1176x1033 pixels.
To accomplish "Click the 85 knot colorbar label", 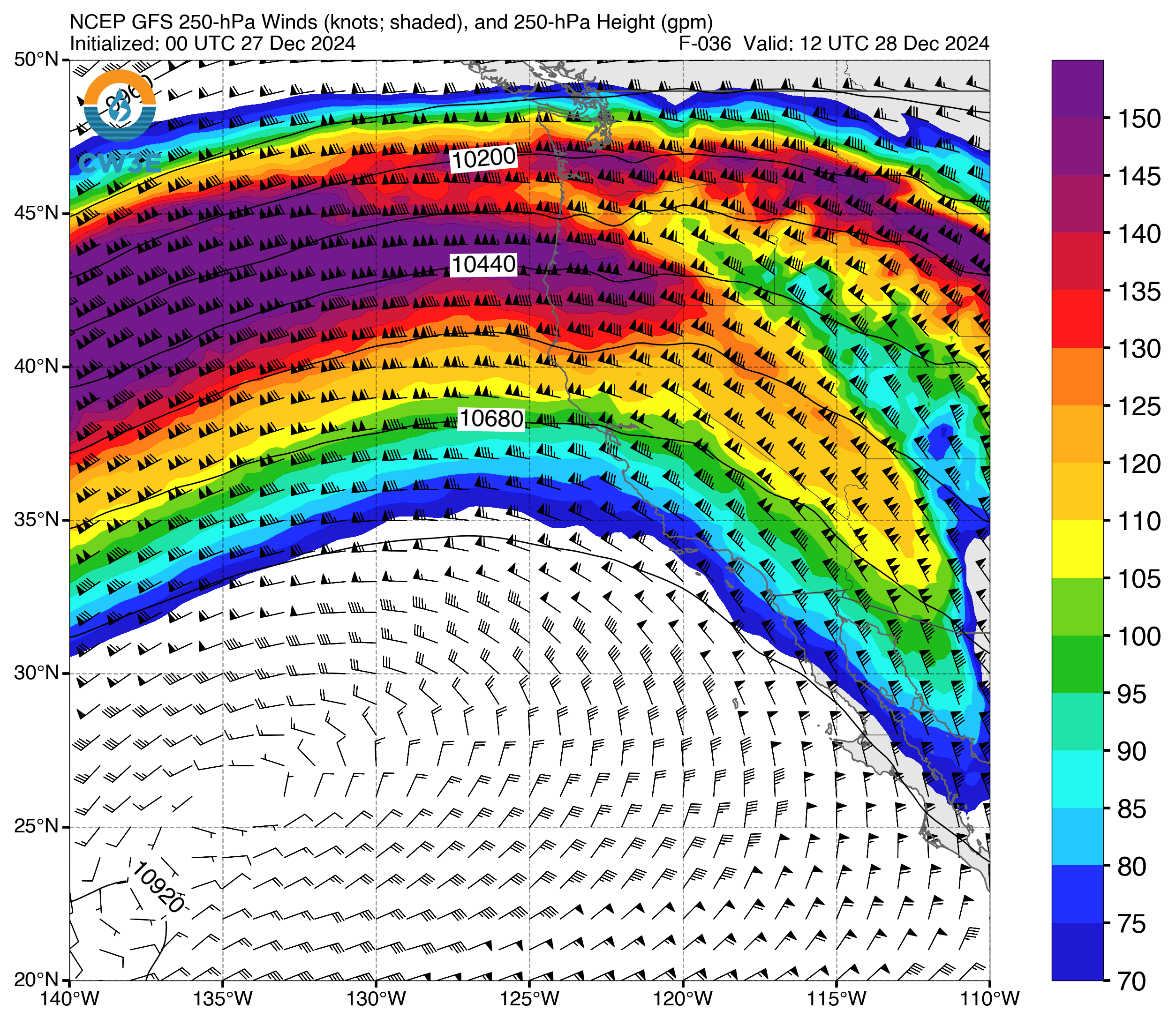I will 1132,809.
